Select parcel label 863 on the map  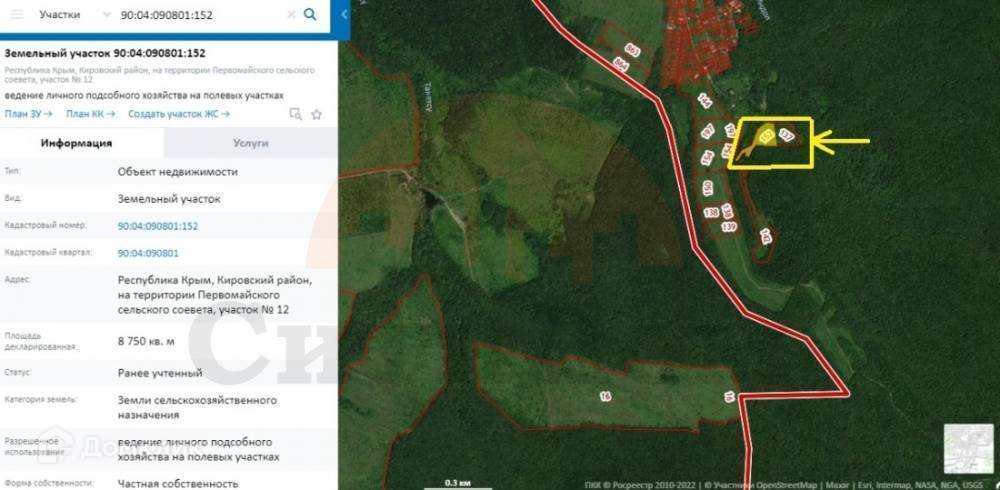point(633,50)
